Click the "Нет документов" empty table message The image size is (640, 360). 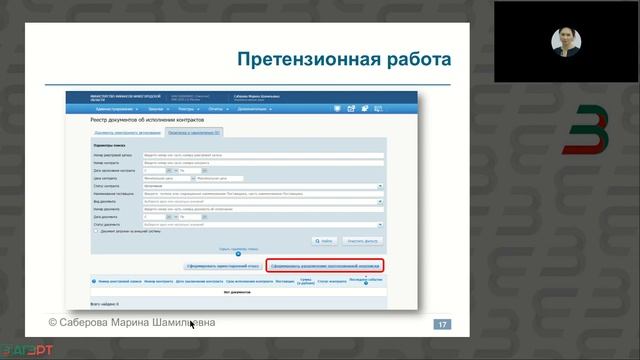[x=238, y=292]
